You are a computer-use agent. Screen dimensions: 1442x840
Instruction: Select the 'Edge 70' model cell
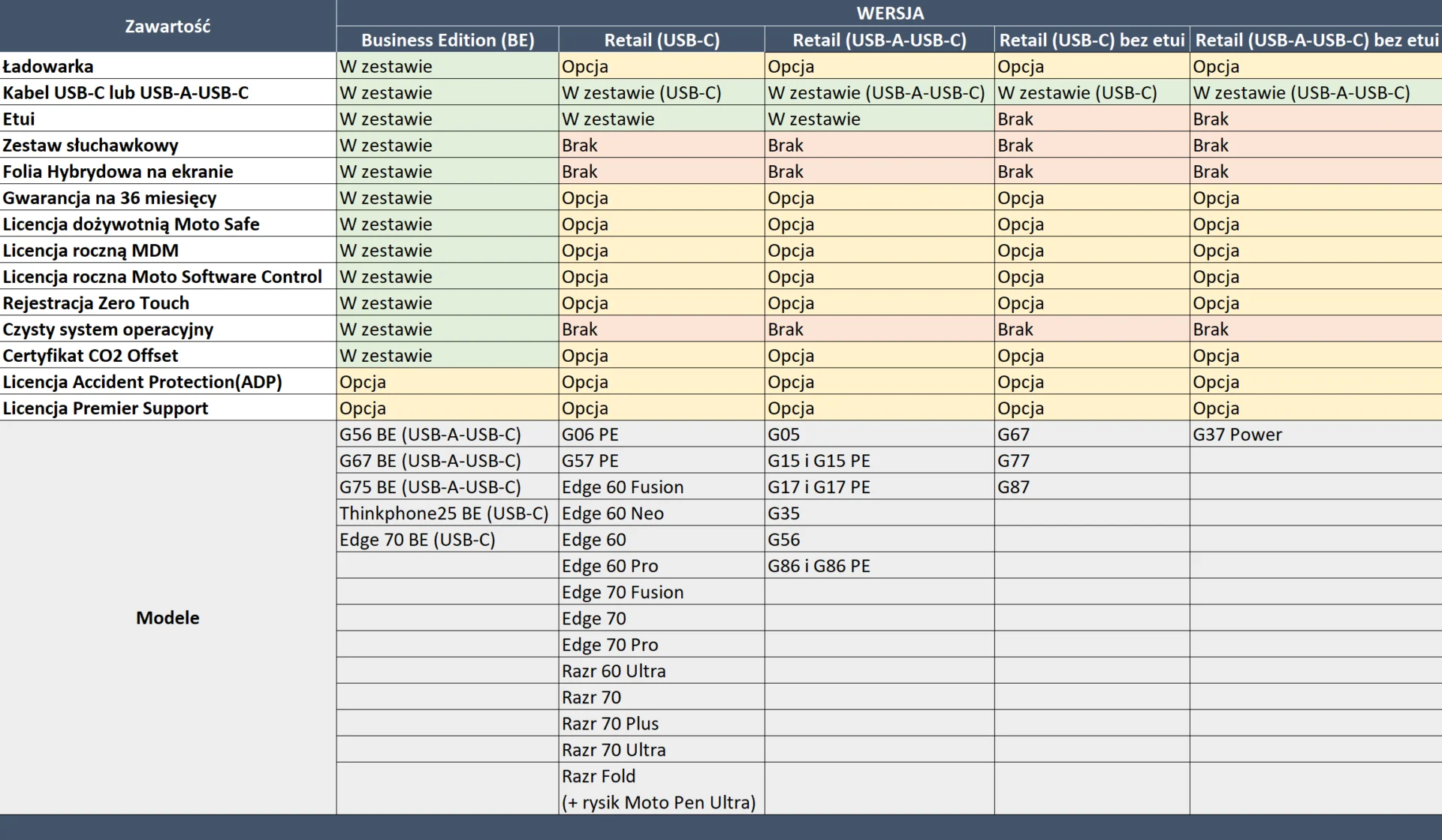tap(662, 618)
